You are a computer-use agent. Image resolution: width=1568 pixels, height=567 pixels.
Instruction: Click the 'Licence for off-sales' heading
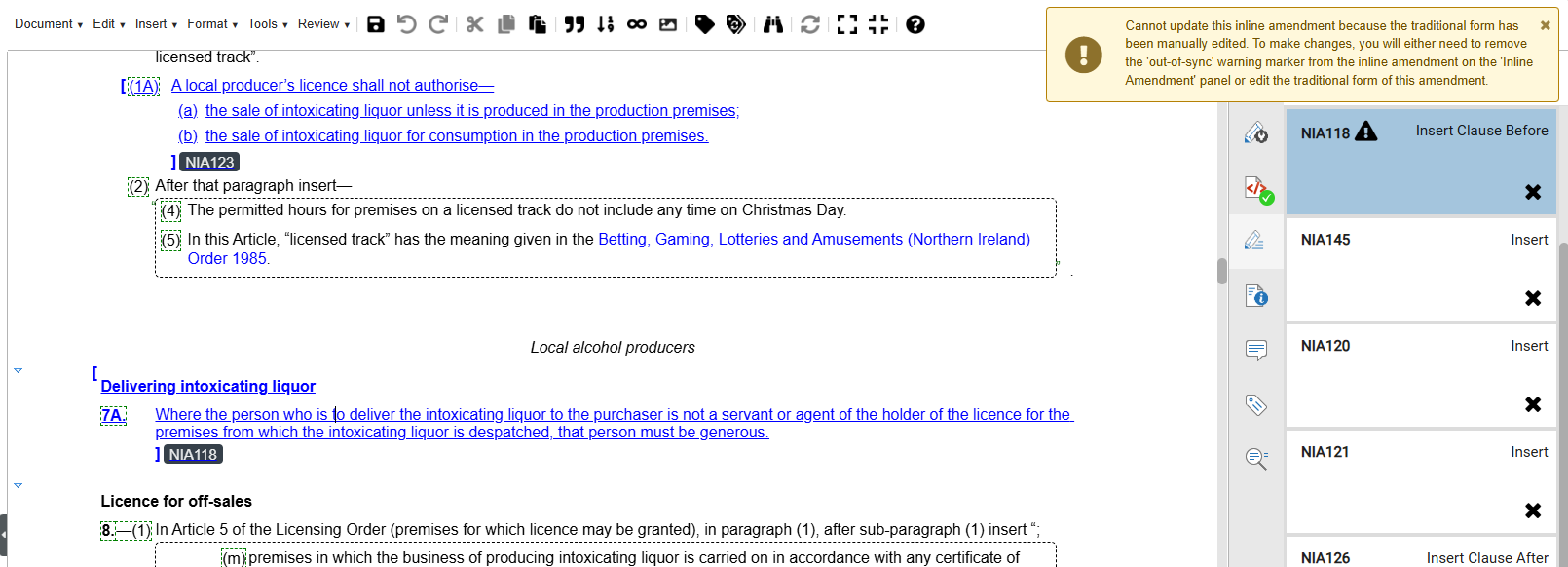click(x=176, y=502)
